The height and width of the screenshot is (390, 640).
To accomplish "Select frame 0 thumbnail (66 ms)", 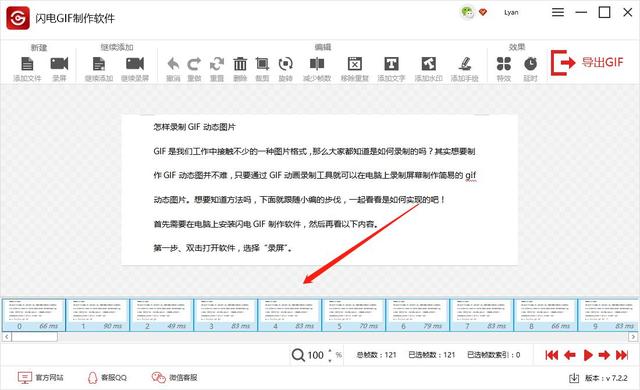I will click(x=34, y=315).
